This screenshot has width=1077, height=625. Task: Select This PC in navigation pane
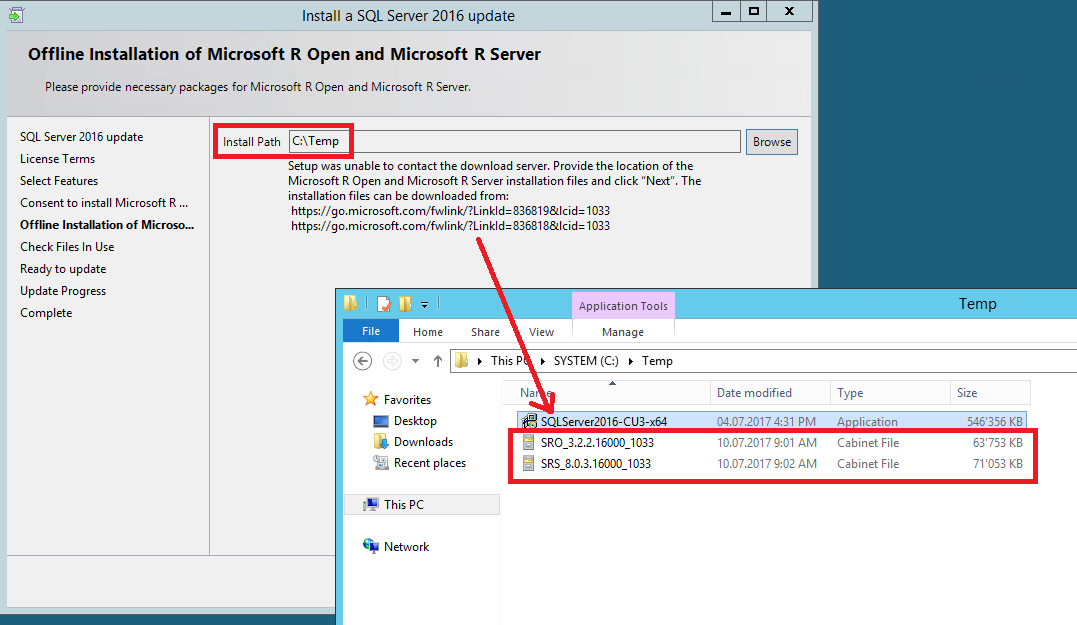[403, 505]
